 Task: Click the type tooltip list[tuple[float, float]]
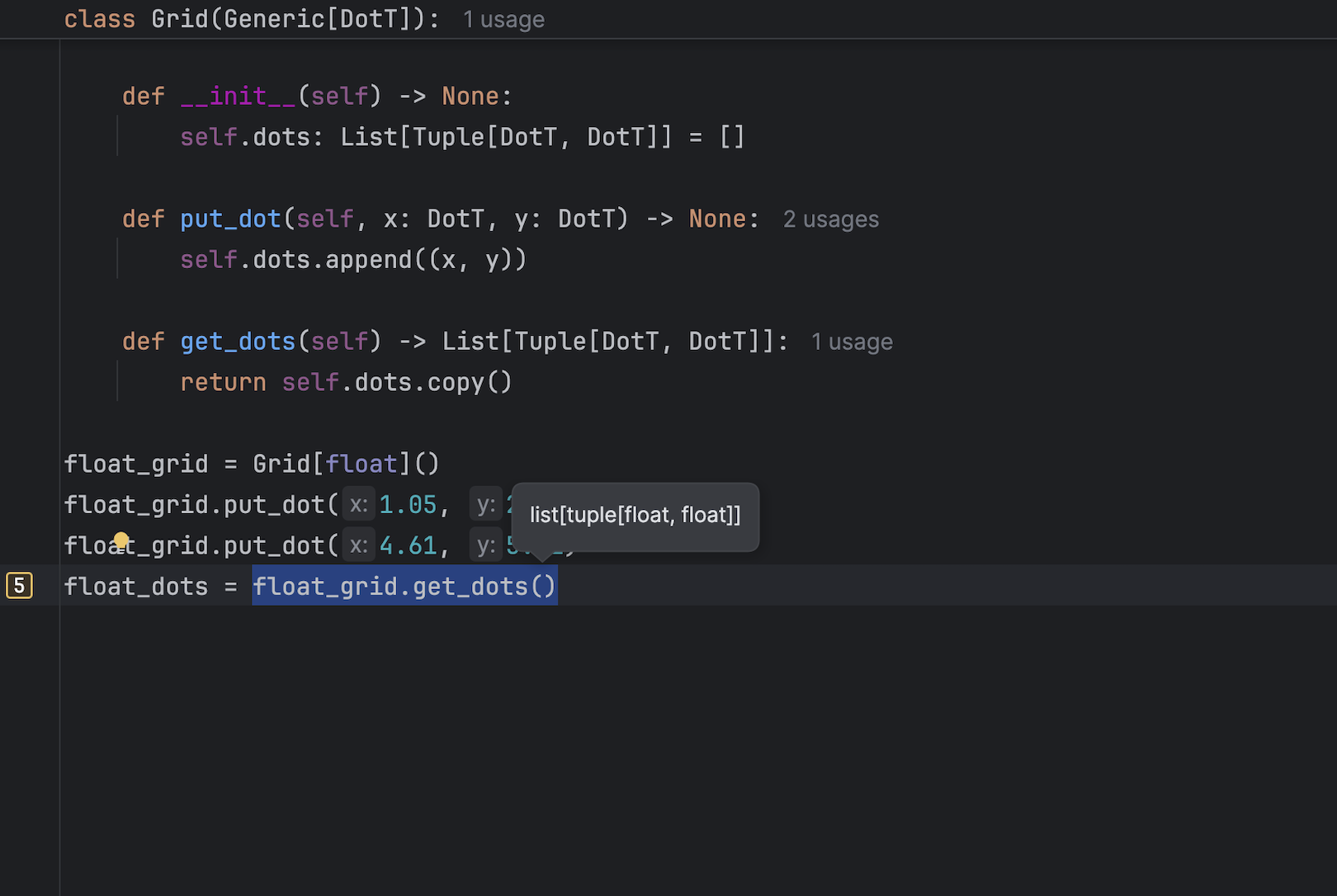click(x=635, y=516)
